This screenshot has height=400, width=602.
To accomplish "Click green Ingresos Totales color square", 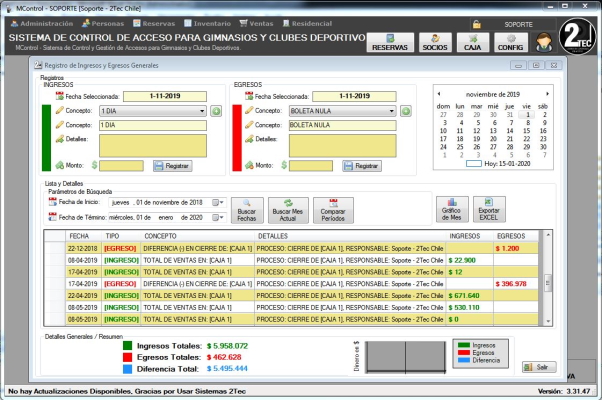I will [127, 345].
